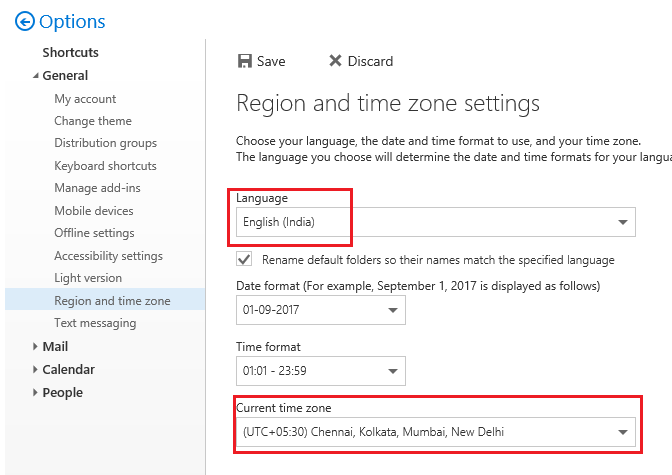Screen dimensions: 672x475
Task: Select Offline settings in sidebar
Action: [94, 233]
